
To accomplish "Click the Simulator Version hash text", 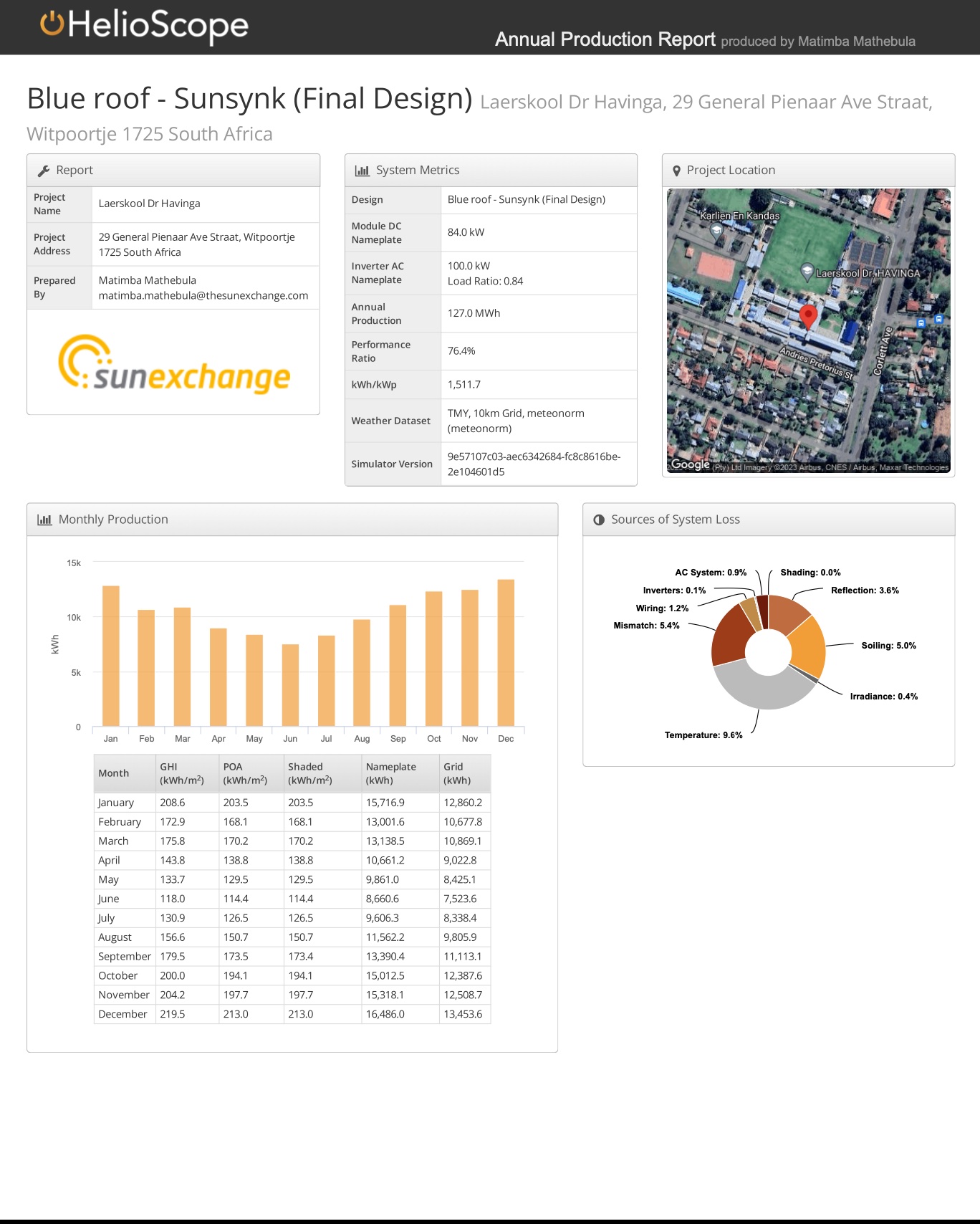I will [534, 464].
